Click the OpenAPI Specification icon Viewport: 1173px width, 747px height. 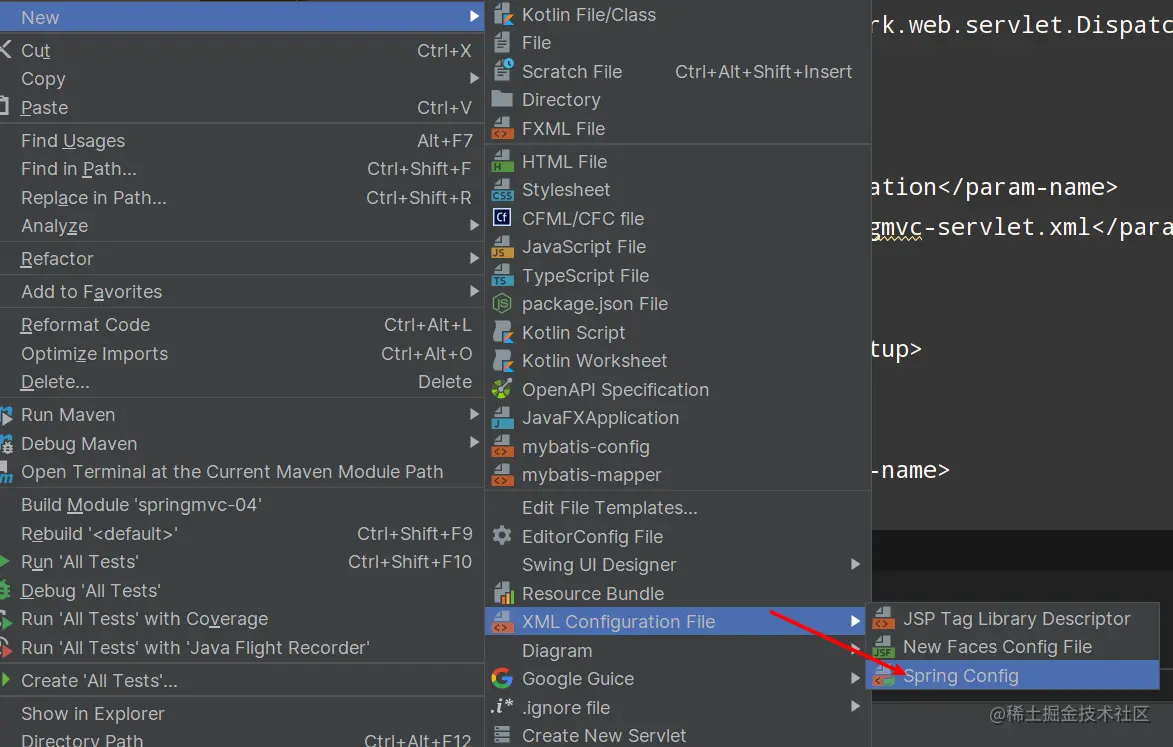coord(502,390)
